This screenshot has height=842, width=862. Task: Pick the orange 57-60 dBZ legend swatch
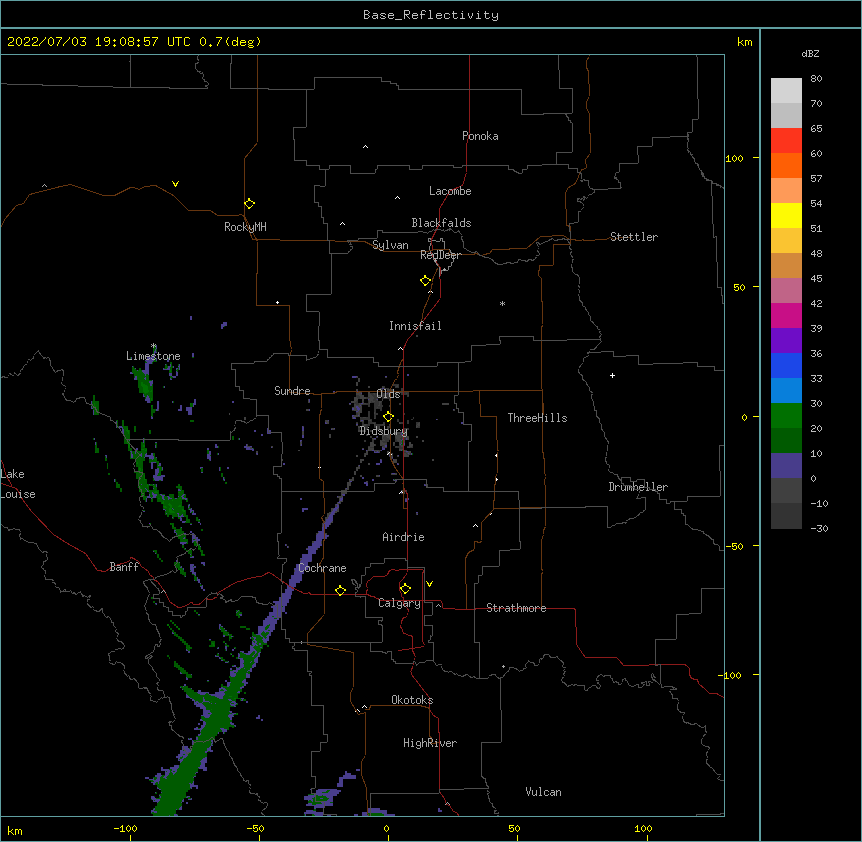click(786, 165)
